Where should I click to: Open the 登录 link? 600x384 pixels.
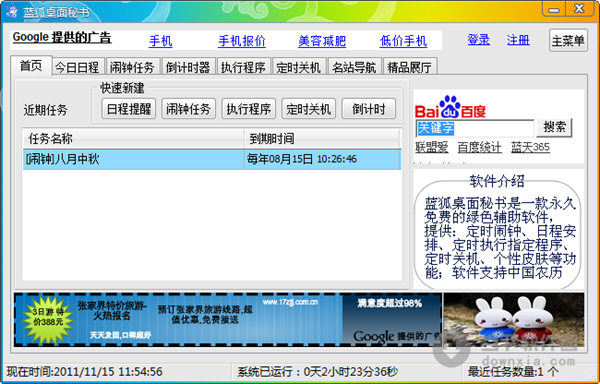[x=479, y=40]
